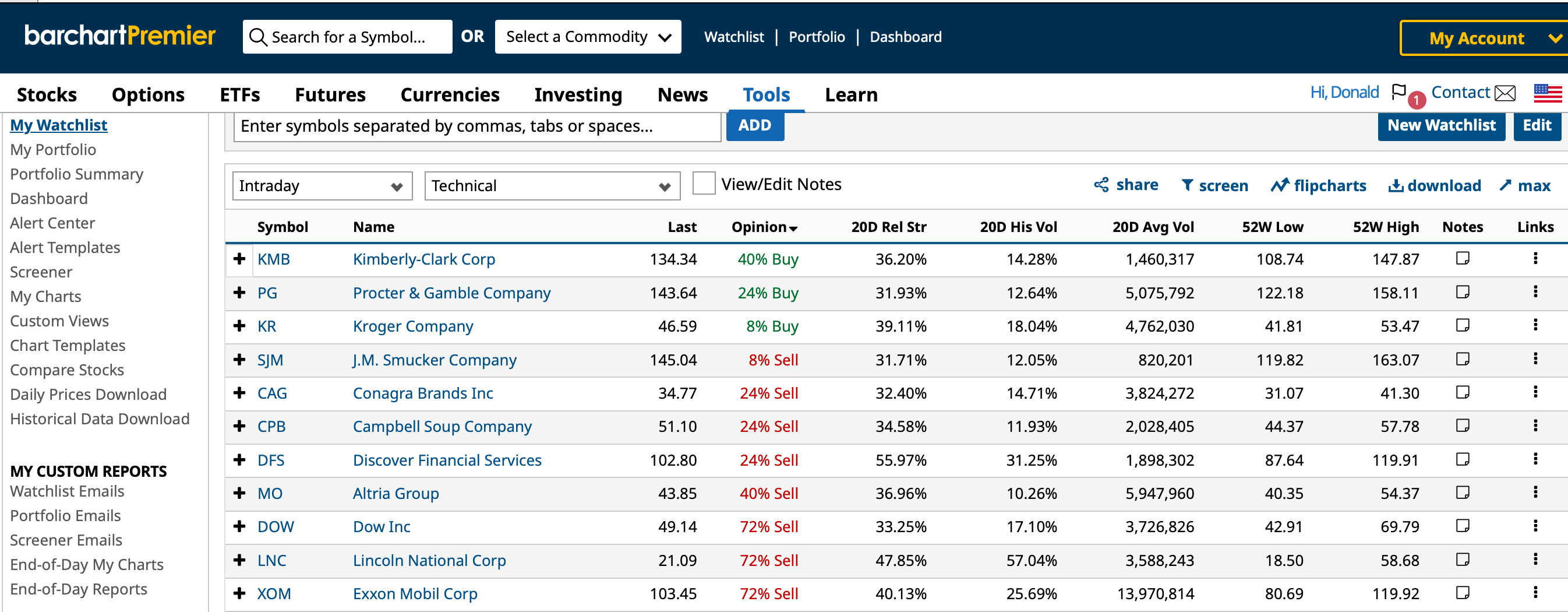Open Screener in the sidebar
The image size is (1568, 612).
(41, 272)
